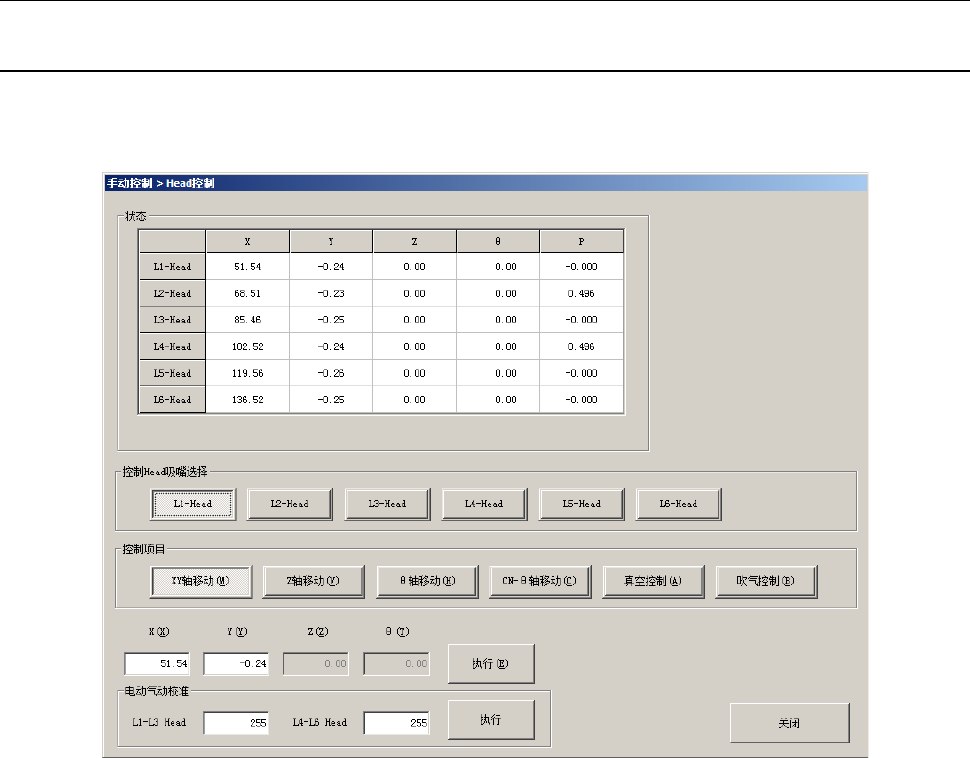Click the X coordinate input field

click(x=157, y=664)
